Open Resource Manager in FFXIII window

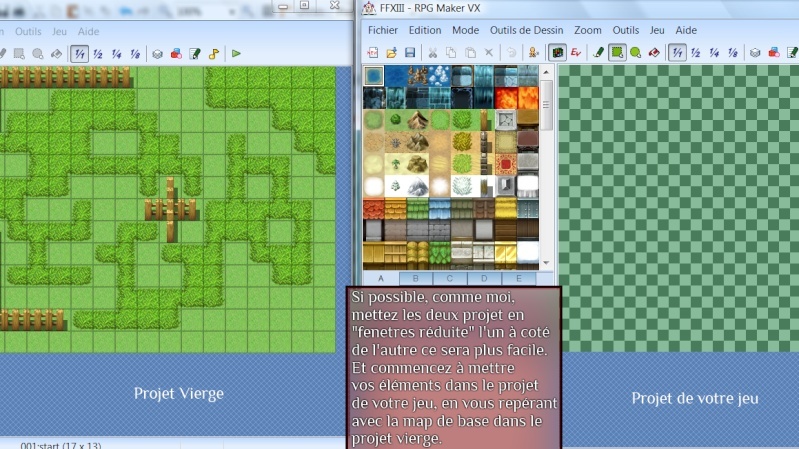pos(774,53)
